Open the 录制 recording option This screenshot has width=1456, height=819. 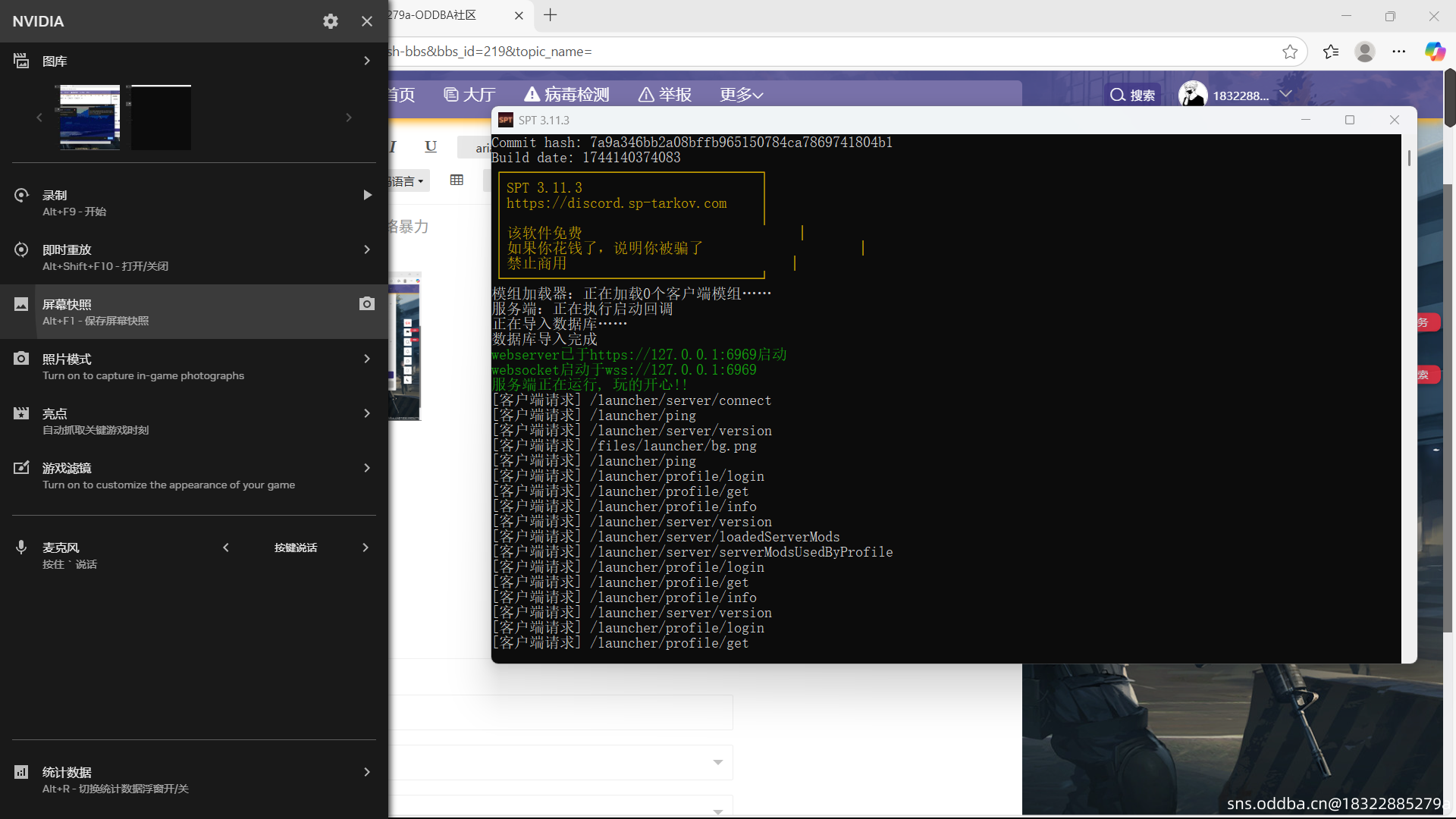click(x=194, y=202)
